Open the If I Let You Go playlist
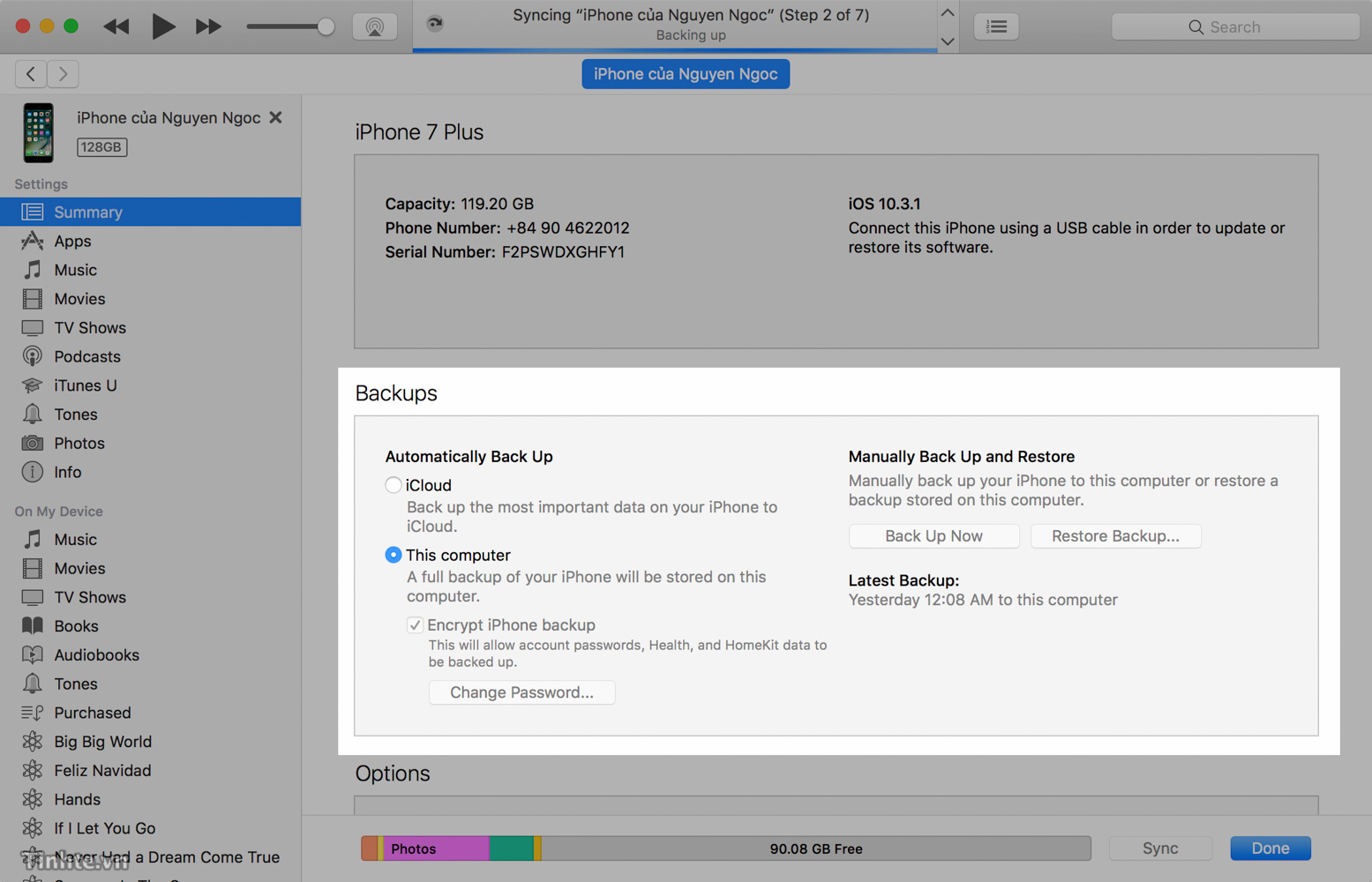The image size is (1372, 882). pyautogui.click(x=150, y=828)
